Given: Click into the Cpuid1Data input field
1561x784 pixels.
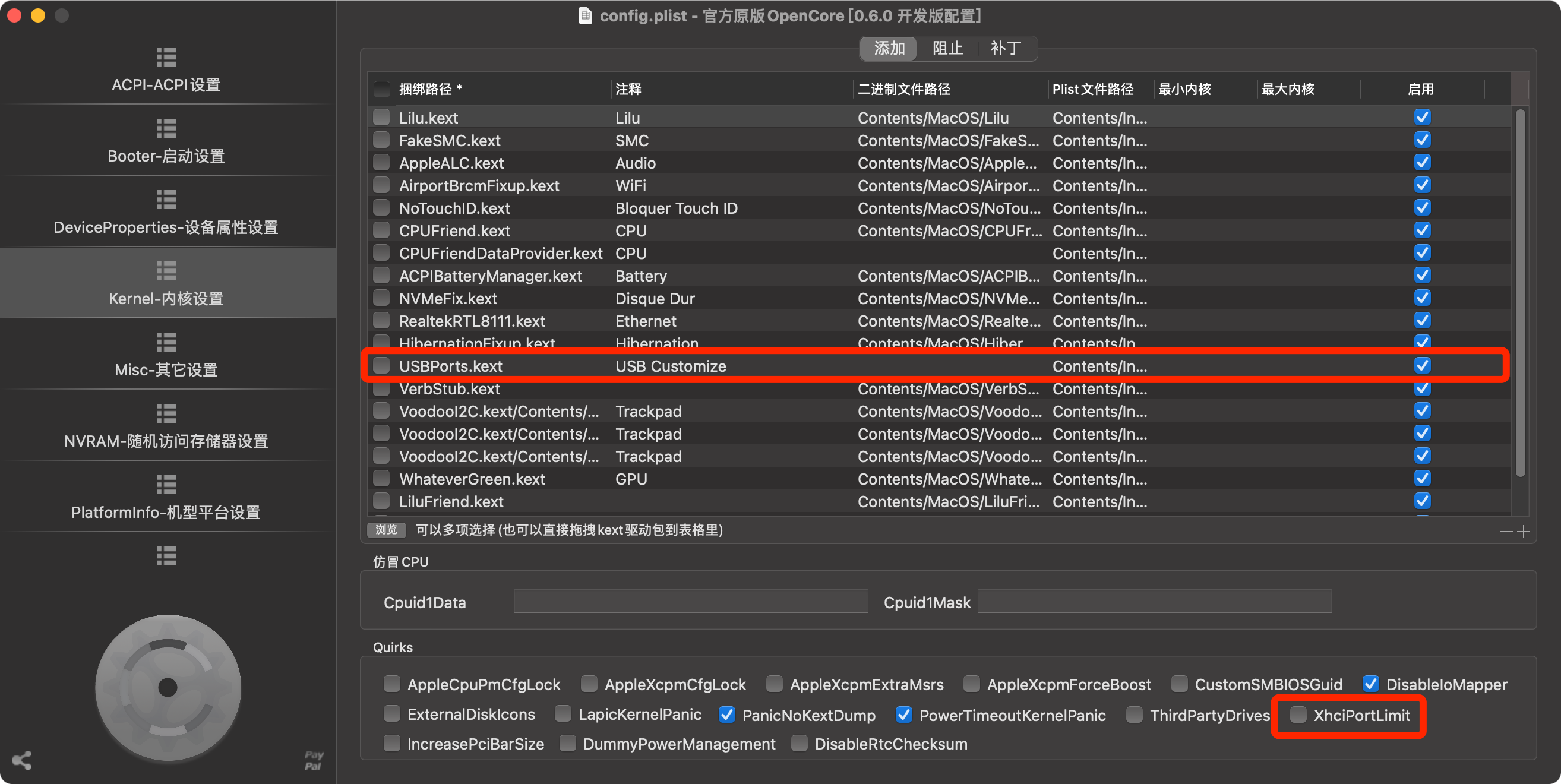Looking at the screenshot, I should [691, 602].
